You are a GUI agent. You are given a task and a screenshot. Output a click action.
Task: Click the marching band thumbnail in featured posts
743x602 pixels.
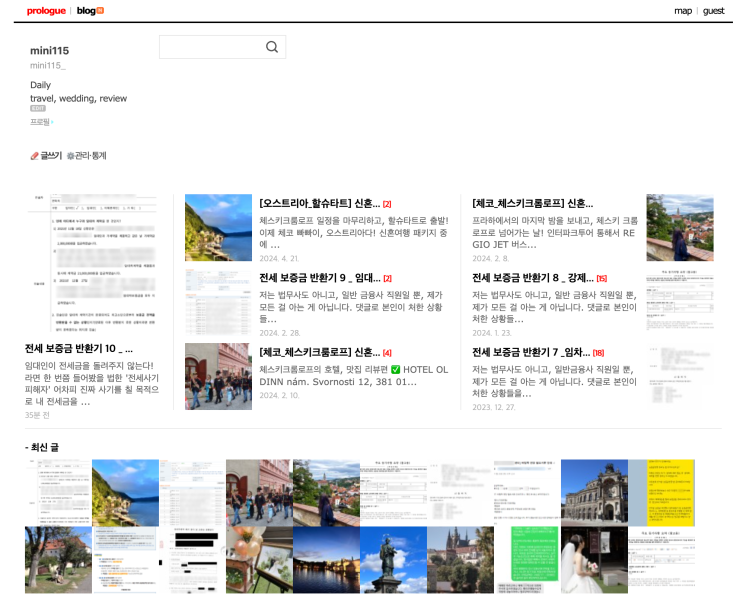coord(218,376)
